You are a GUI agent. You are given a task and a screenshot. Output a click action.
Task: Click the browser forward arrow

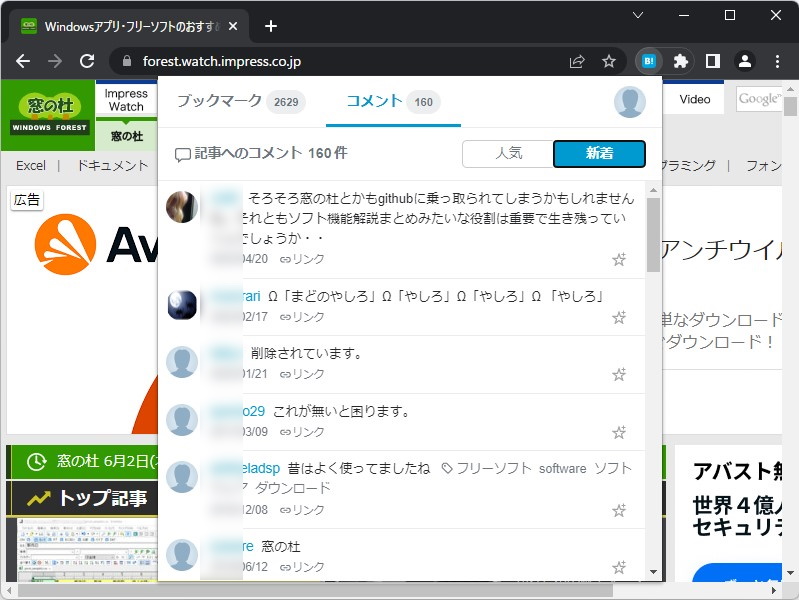(55, 61)
